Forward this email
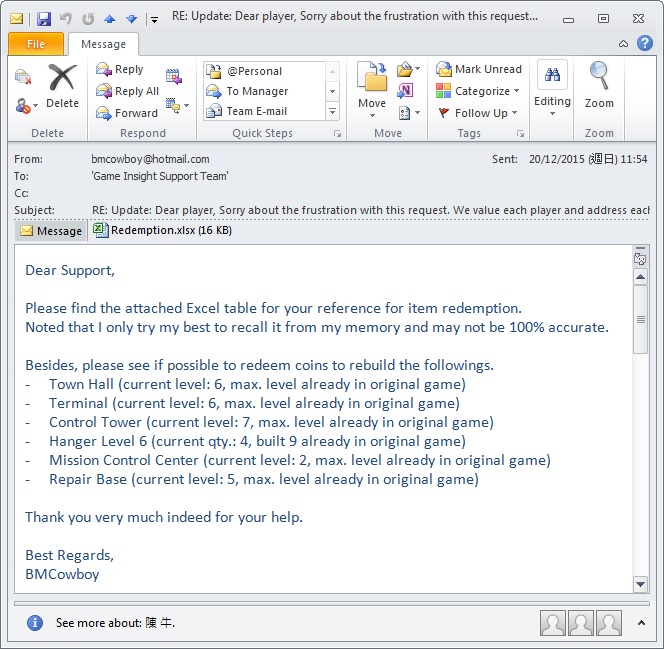664x649 pixels. [x=127, y=113]
